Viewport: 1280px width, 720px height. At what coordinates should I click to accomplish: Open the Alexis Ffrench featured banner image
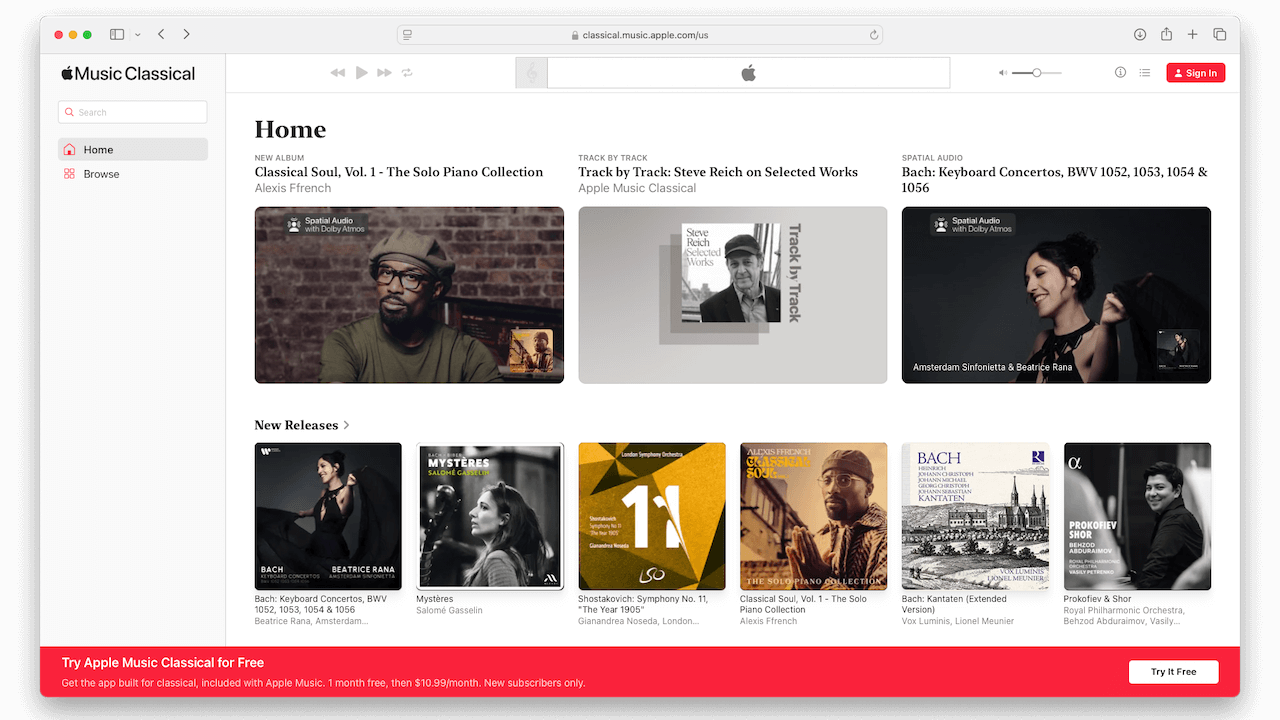pos(409,295)
